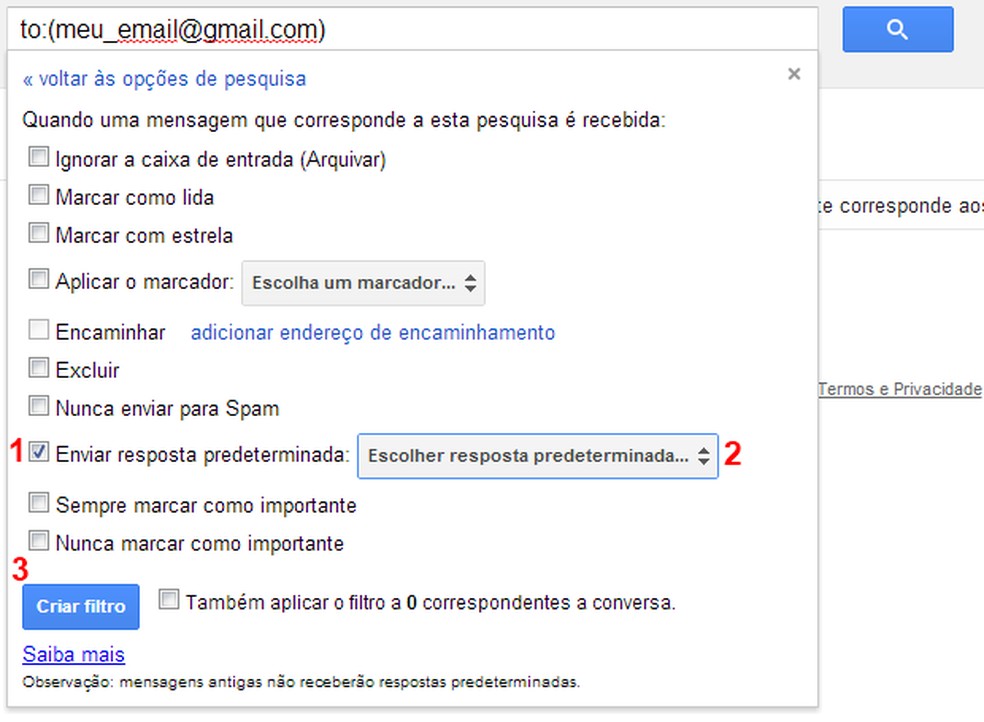Check 'Ignorar a caixa de entrada (Arquivar)'

pyautogui.click(x=38, y=157)
